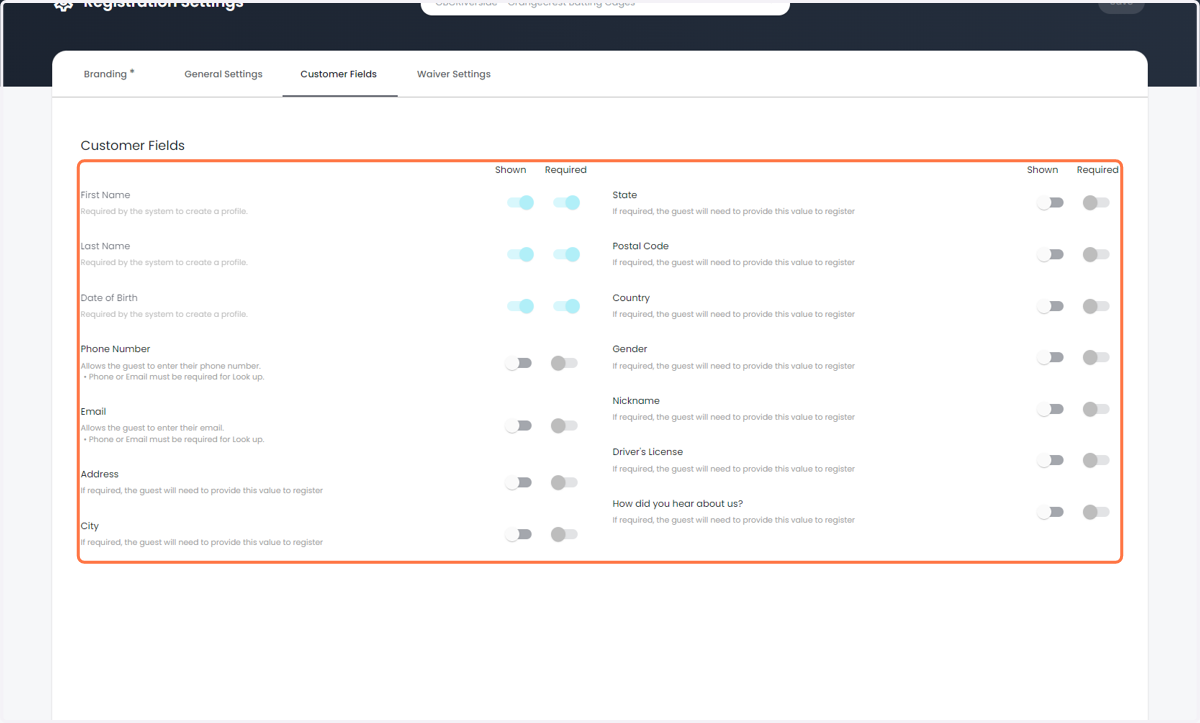Viewport: 1200px width, 723px height.
Task: Show the Country field
Action: 1050,306
